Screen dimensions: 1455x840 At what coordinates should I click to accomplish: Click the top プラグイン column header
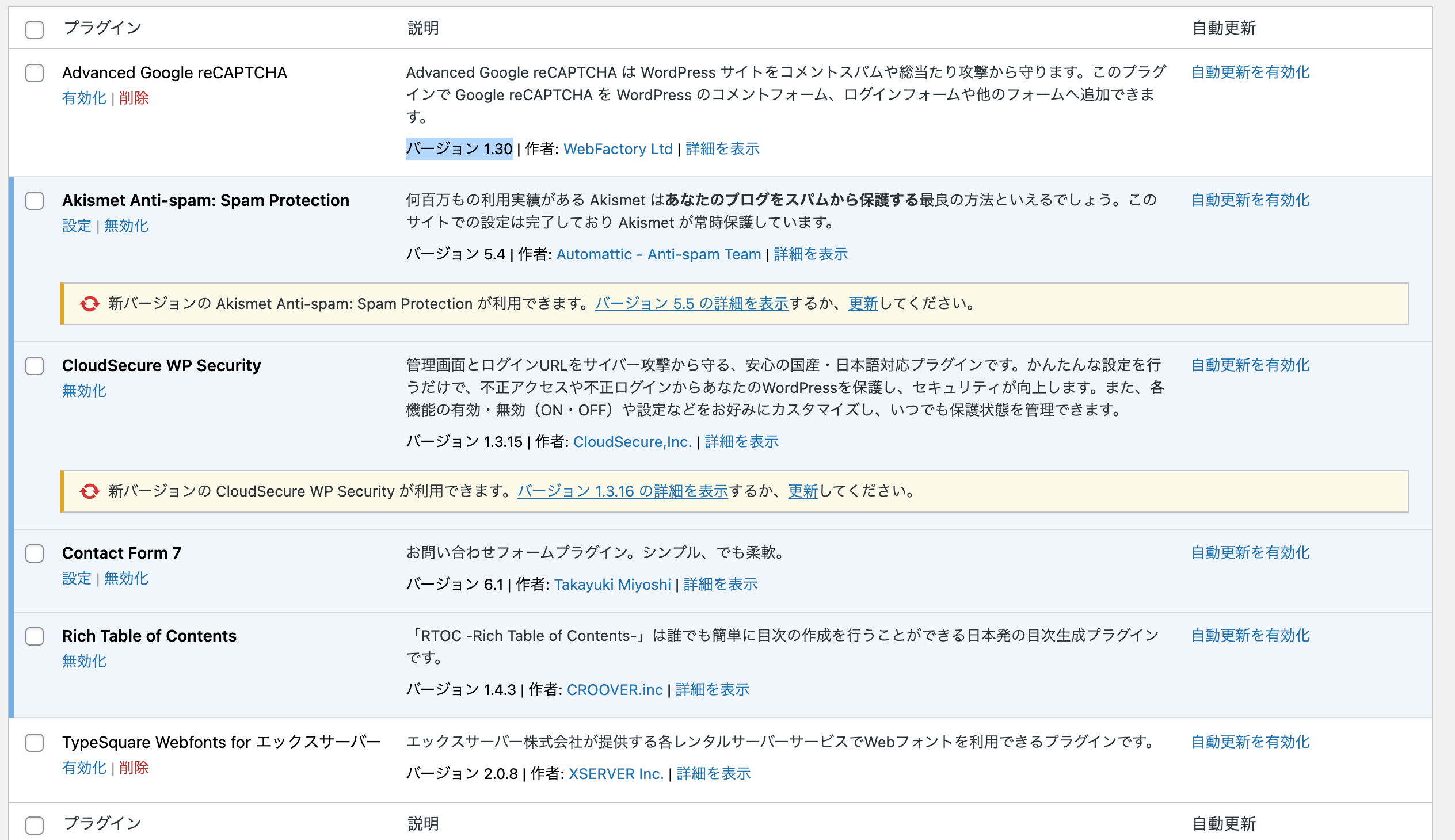[102, 28]
